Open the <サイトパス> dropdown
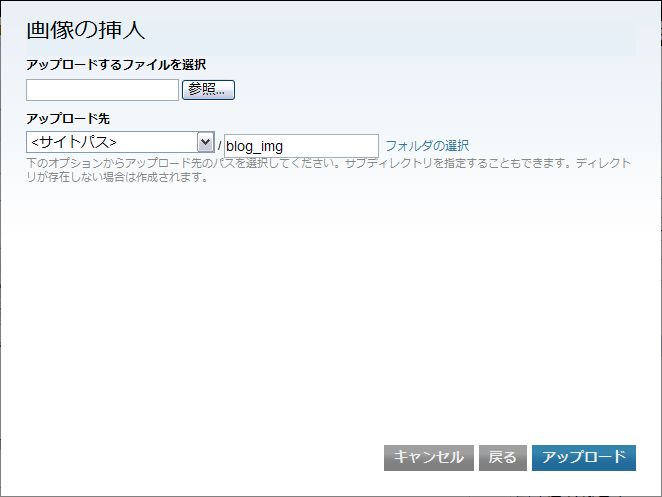This screenshot has width=662, height=497. point(120,142)
